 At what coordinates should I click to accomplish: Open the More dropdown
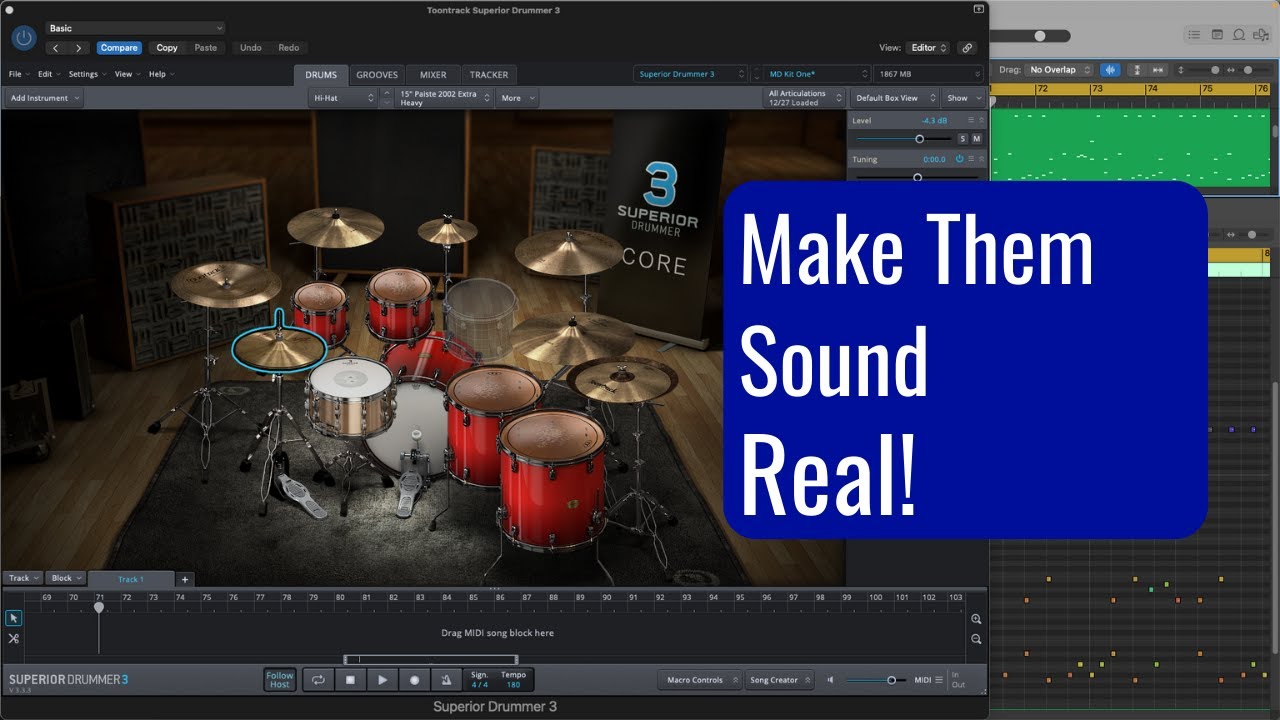(x=518, y=98)
